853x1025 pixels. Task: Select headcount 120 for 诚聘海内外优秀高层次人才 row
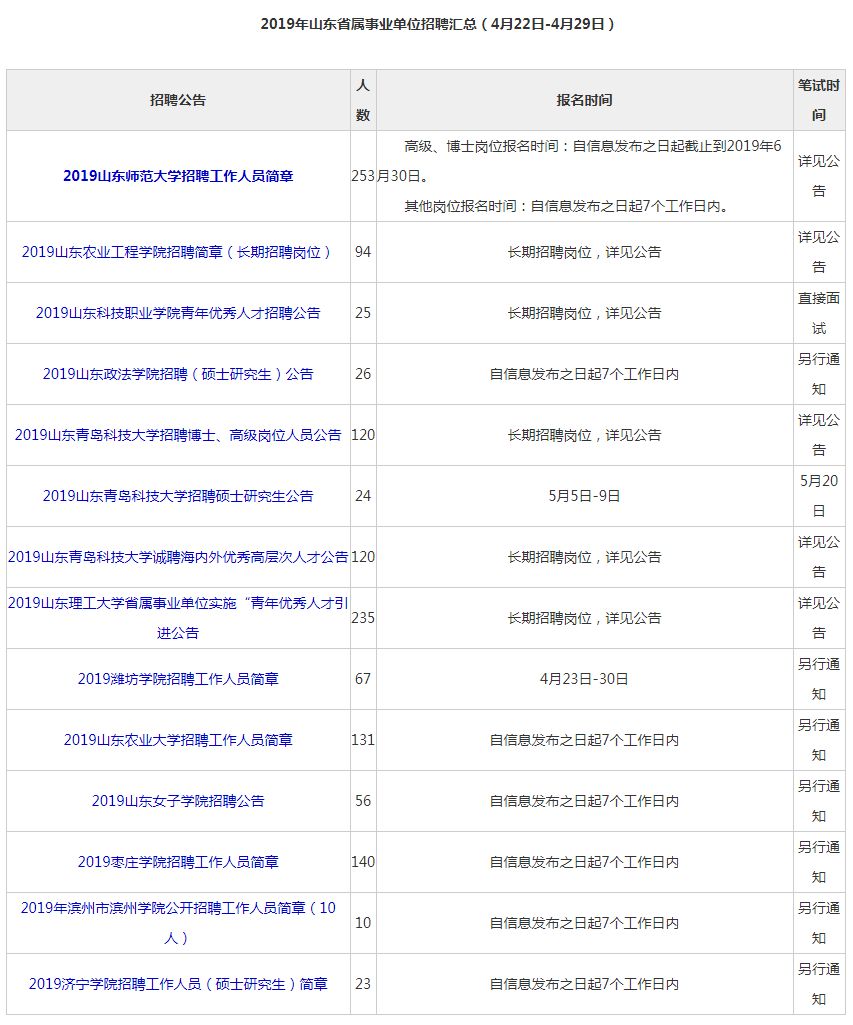(363, 557)
